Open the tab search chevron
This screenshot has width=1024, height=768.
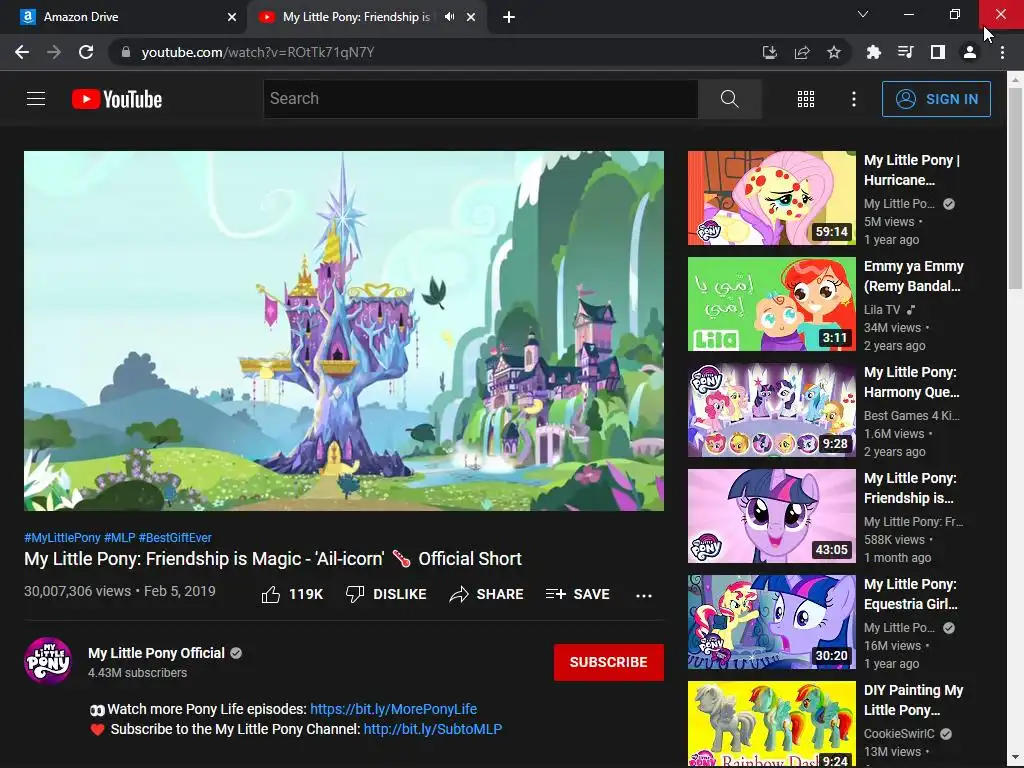coord(863,14)
